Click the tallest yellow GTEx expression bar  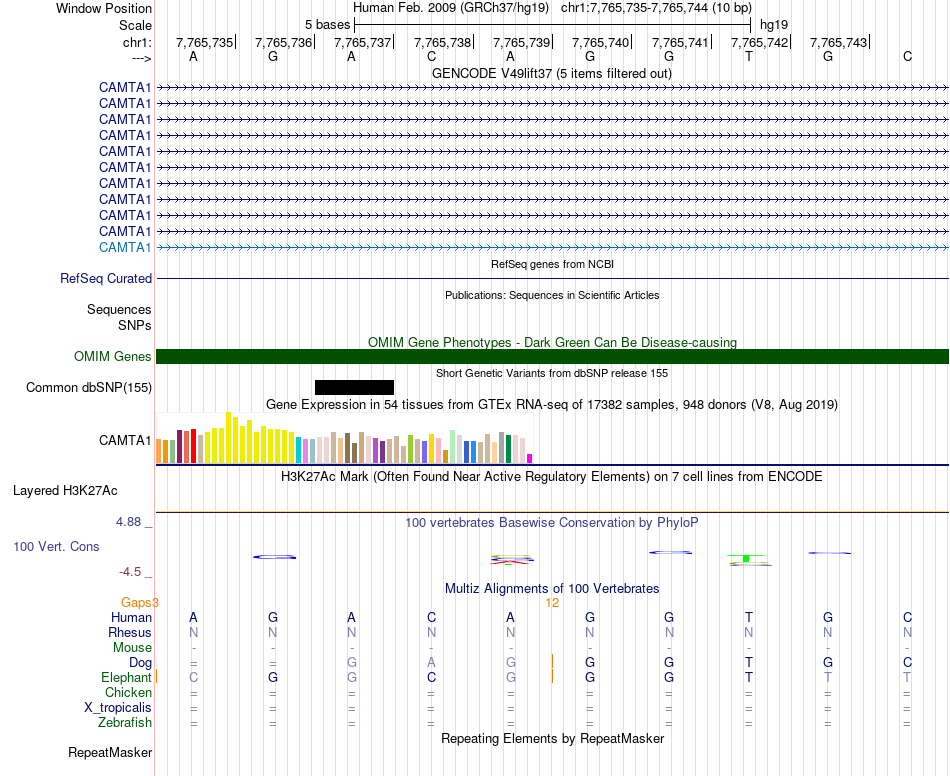pyautogui.click(x=228, y=437)
